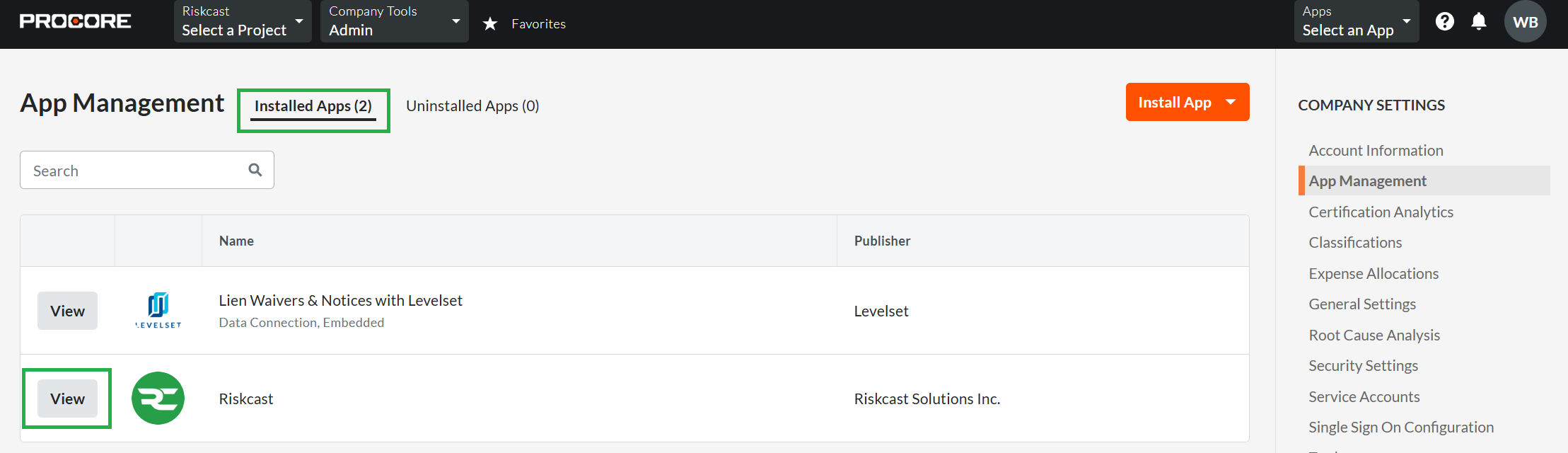This screenshot has width=1568, height=453.
Task: Open the help question mark icon
Action: (x=1445, y=22)
